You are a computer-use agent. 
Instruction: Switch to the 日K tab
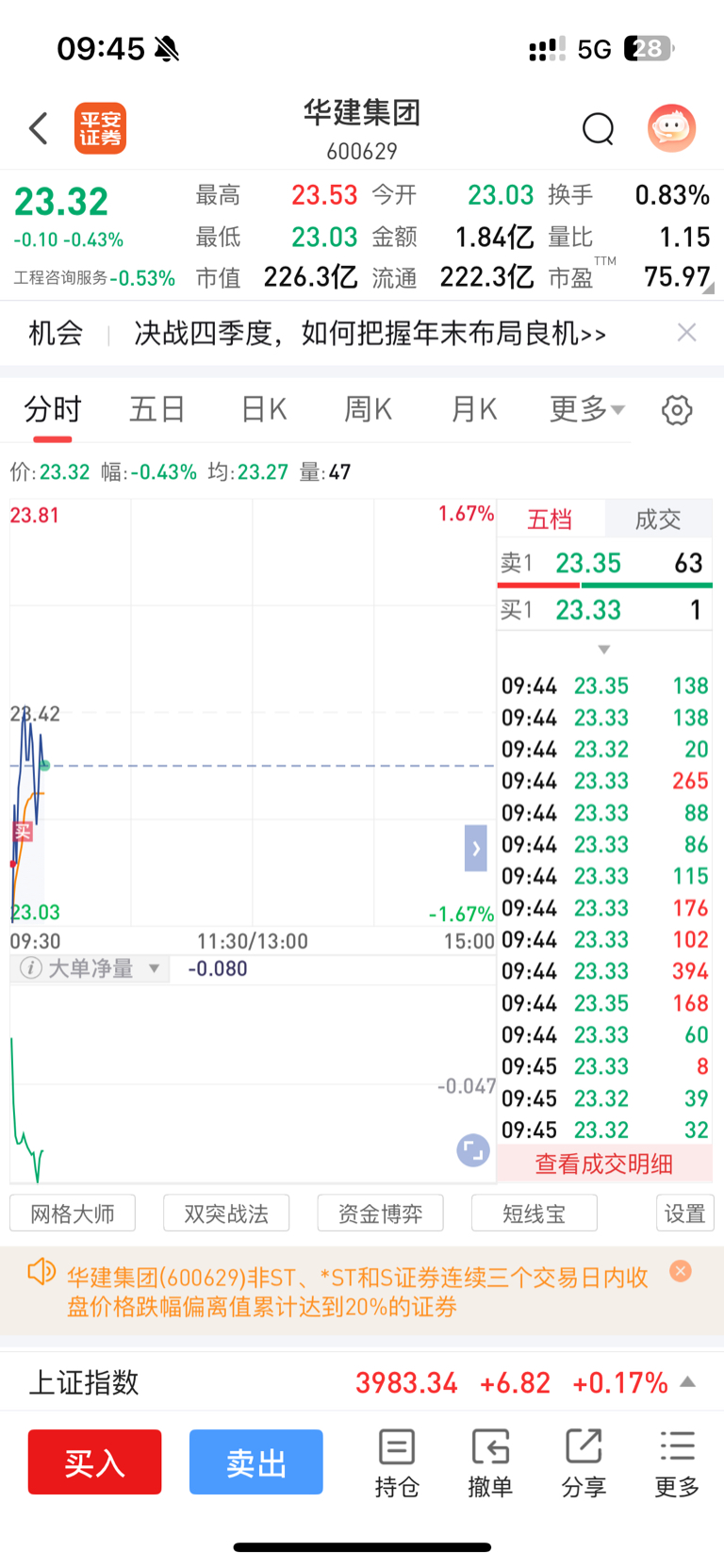[x=264, y=409]
